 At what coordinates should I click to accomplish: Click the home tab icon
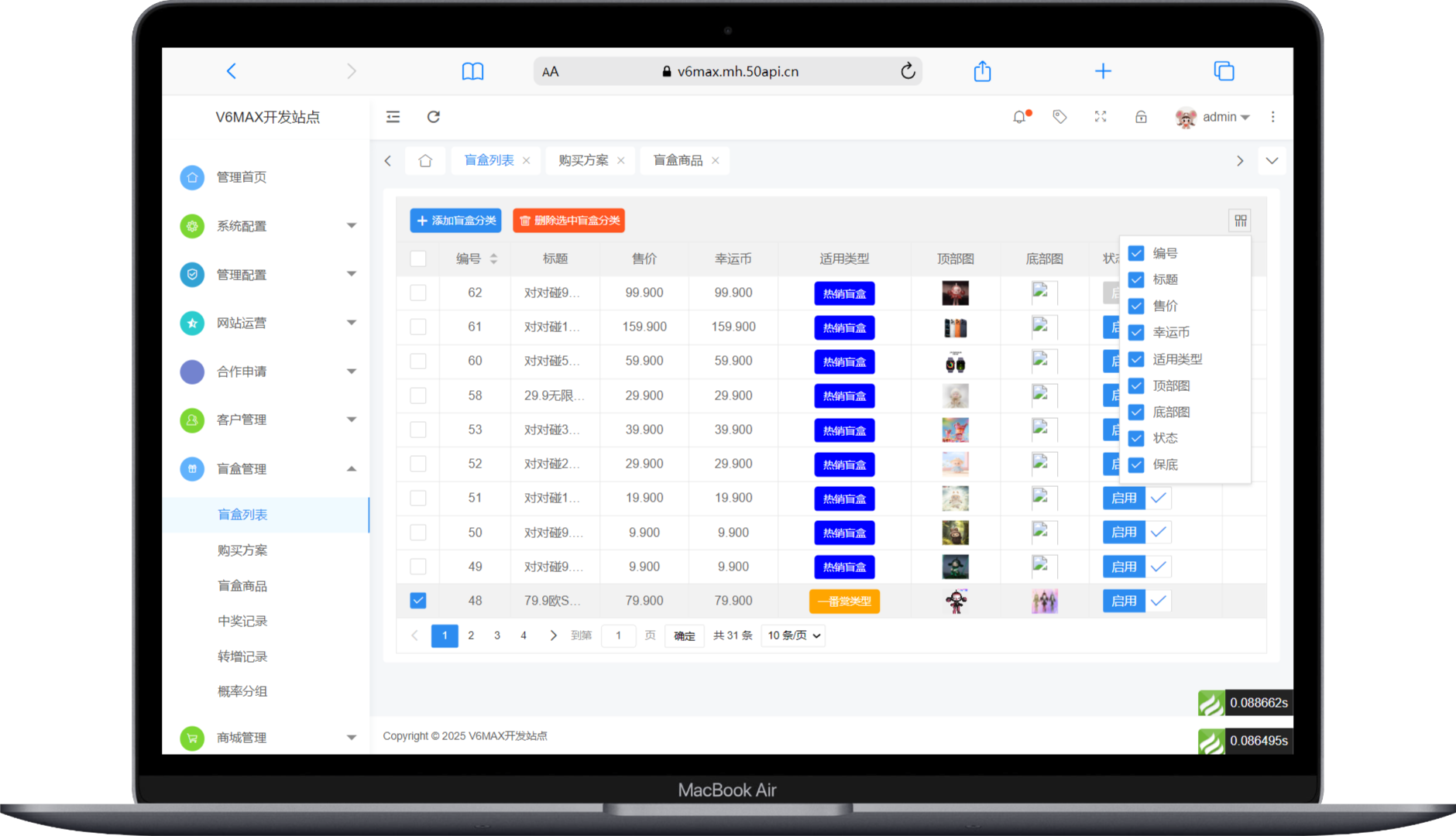425,161
